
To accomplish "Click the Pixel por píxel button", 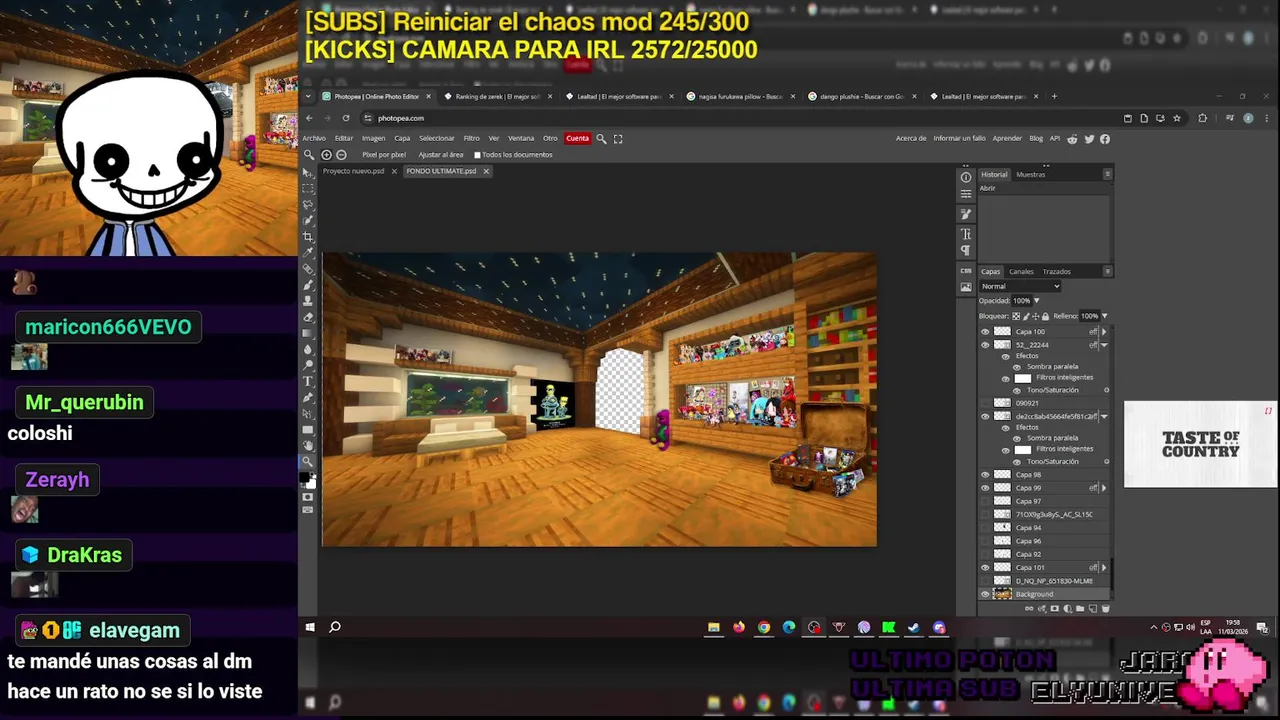I will [x=384, y=155].
